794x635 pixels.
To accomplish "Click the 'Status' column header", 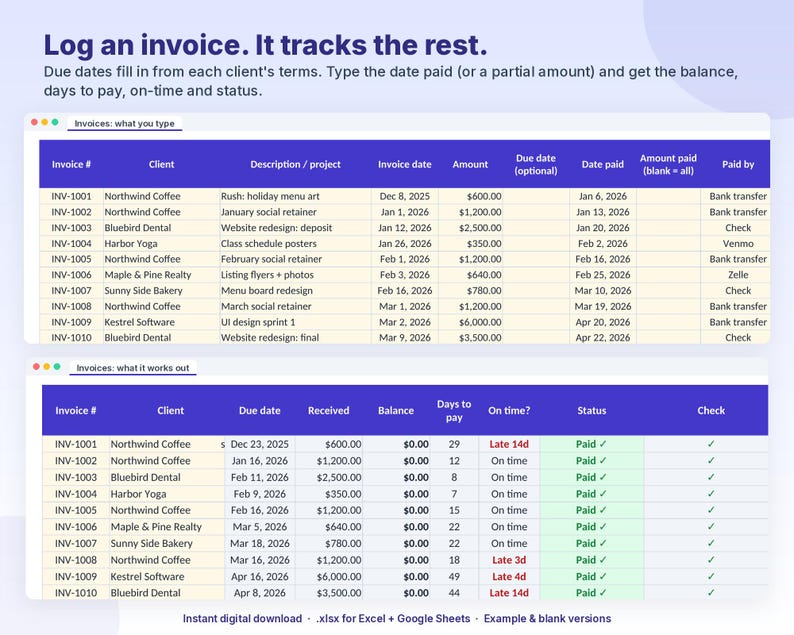I will (591, 410).
